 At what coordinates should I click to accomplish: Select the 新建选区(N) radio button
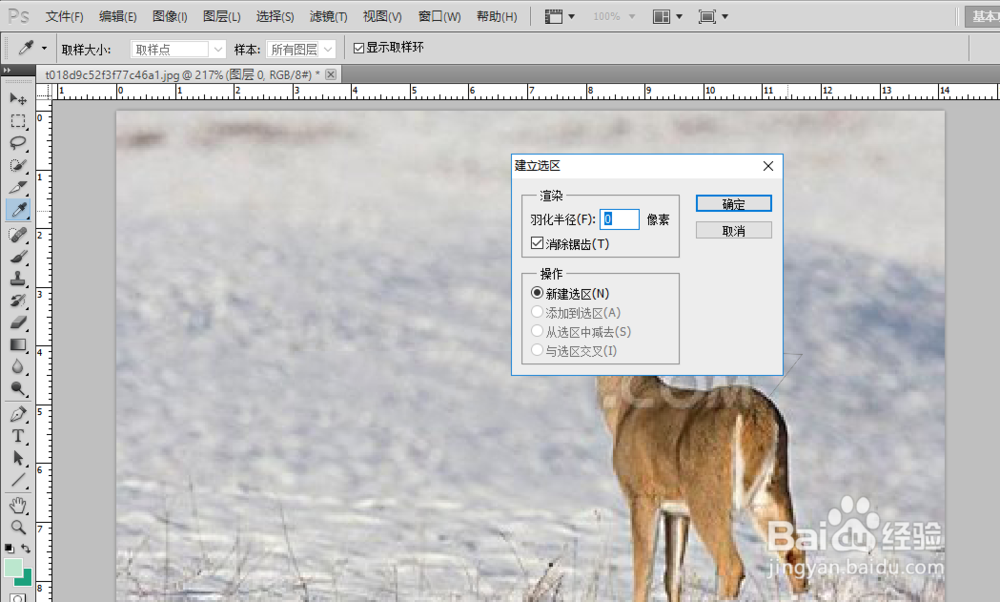click(x=537, y=293)
